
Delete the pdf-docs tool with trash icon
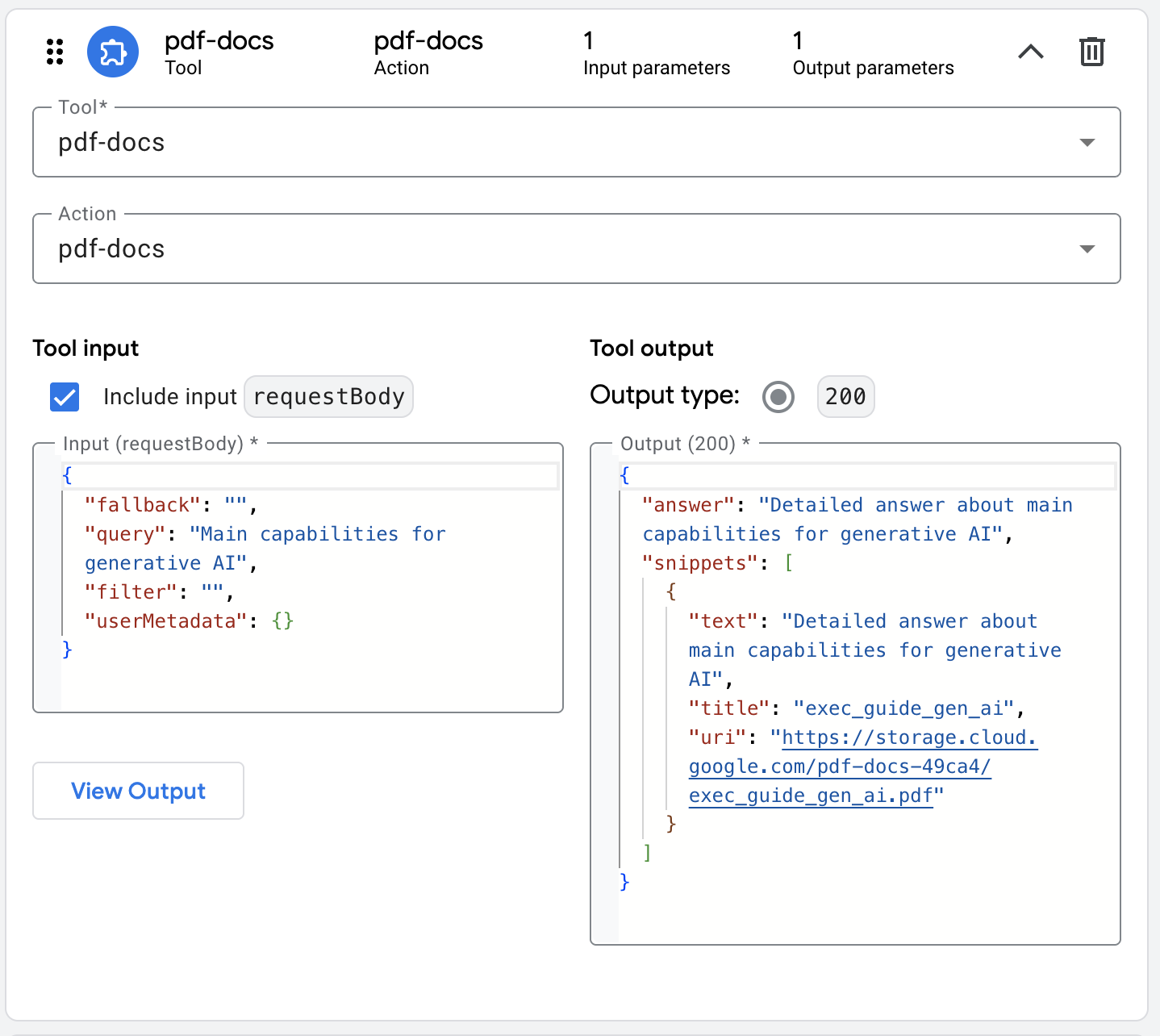point(1091,52)
